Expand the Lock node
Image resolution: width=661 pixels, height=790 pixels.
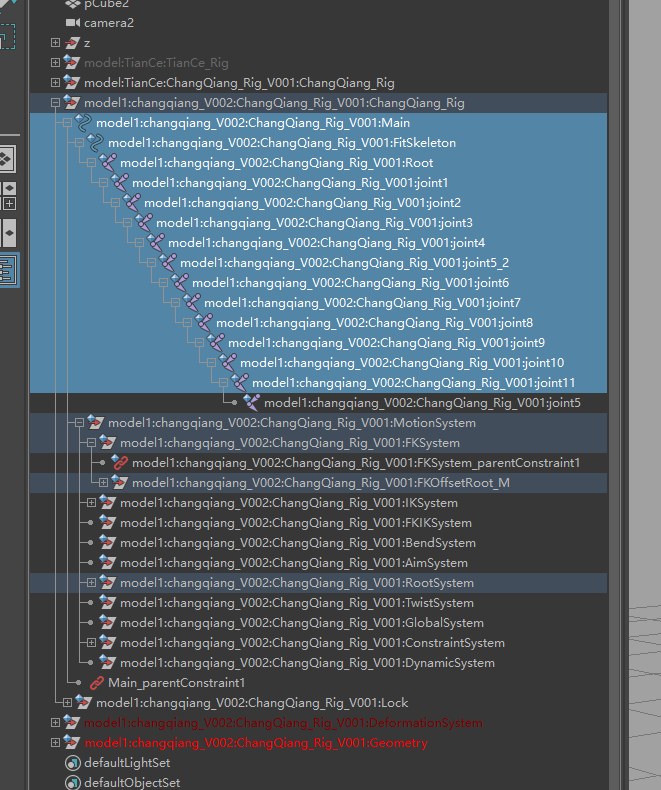[68, 702]
